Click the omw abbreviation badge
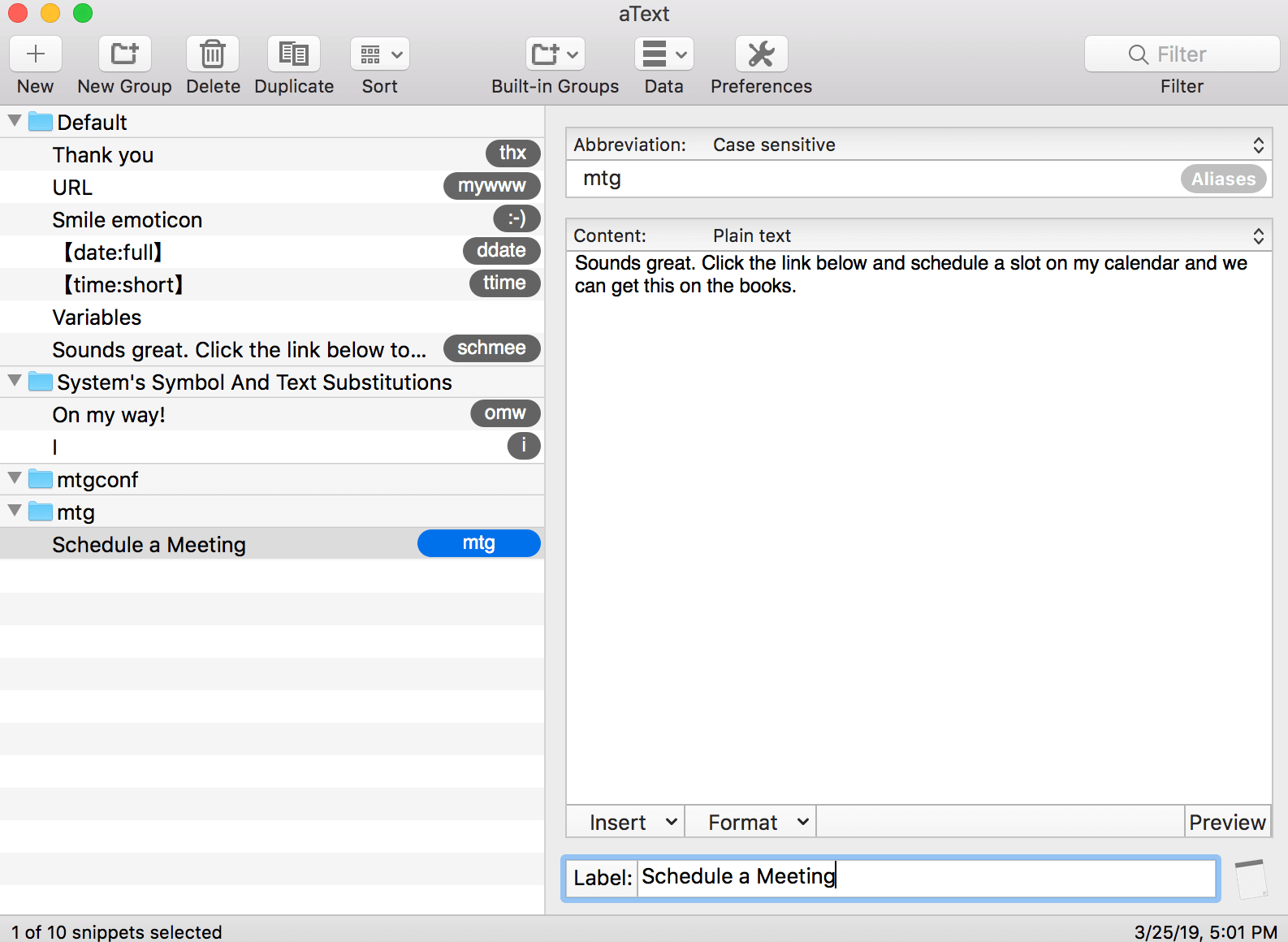 [505, 413]
